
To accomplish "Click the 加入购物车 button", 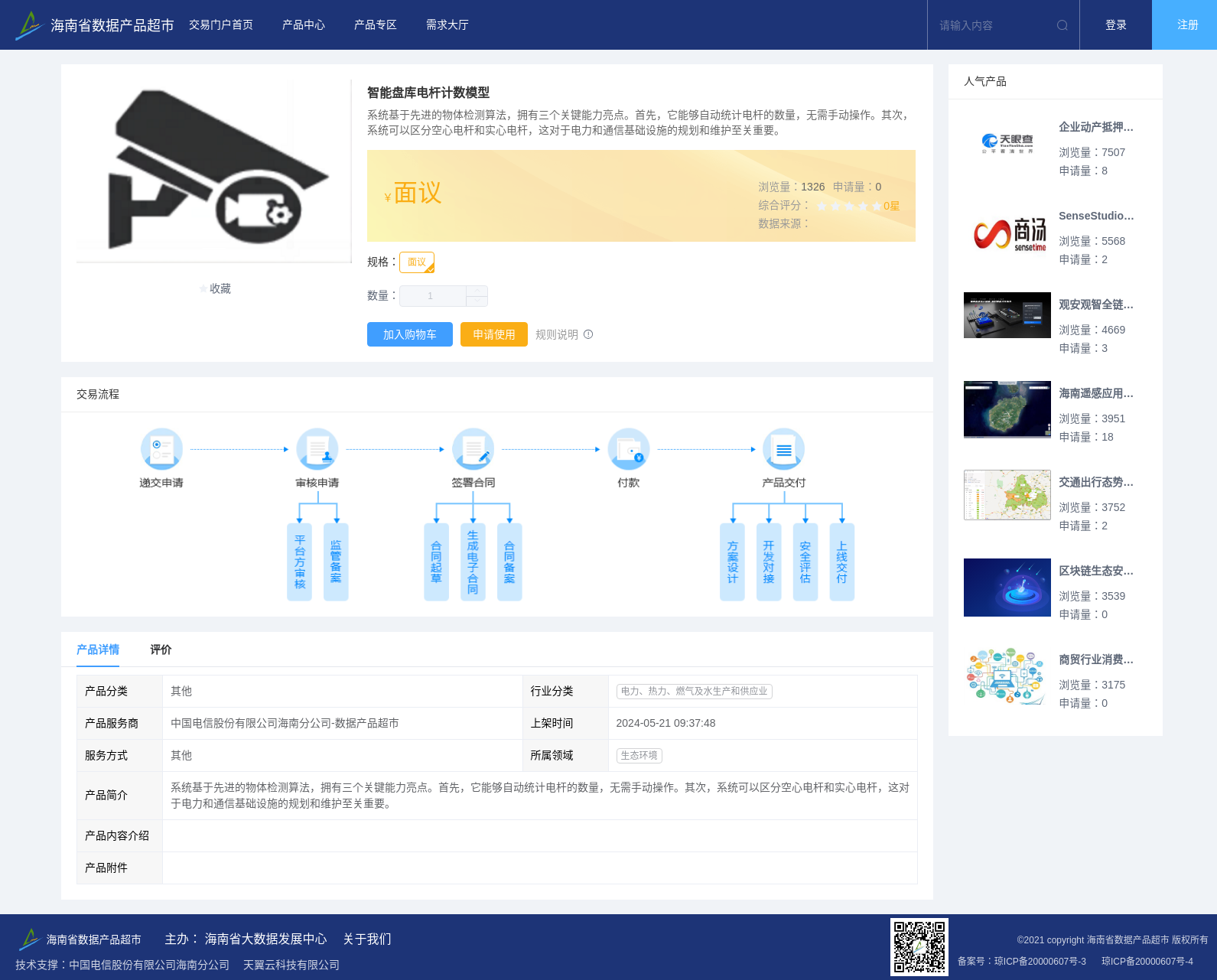I will click(x=410, y=334).
